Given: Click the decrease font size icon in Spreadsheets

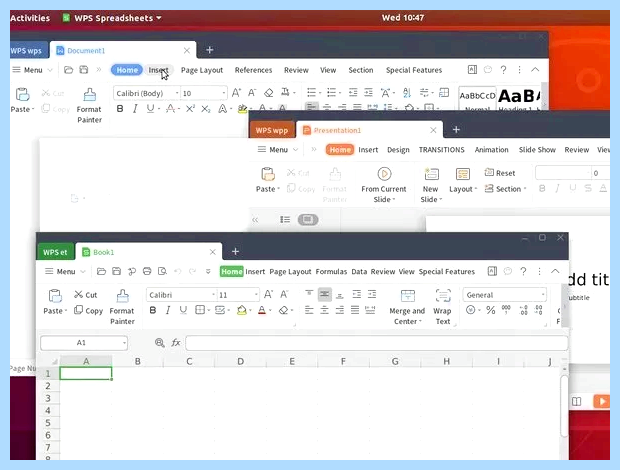Looking at the screenshot, I should pos(284,294).
